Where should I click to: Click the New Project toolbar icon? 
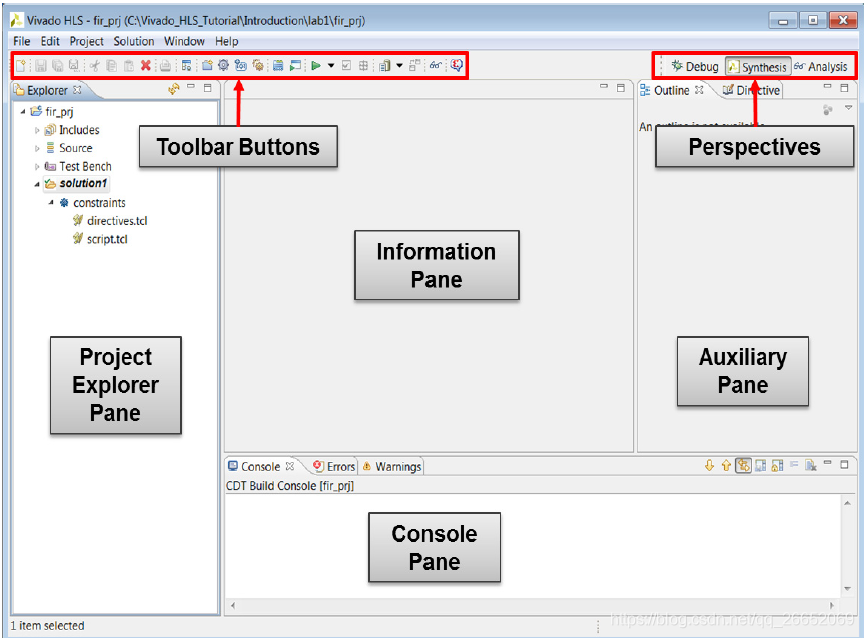[21, 66]
